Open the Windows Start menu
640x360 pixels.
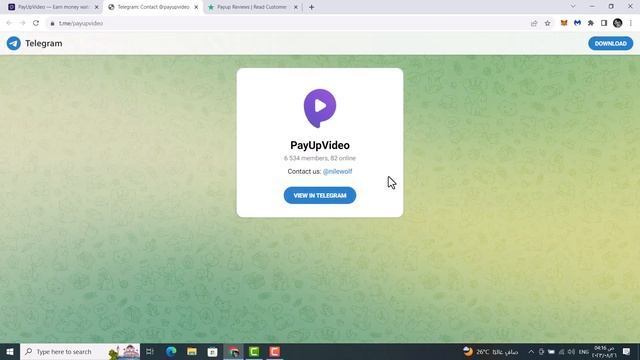tap(10, 351)
